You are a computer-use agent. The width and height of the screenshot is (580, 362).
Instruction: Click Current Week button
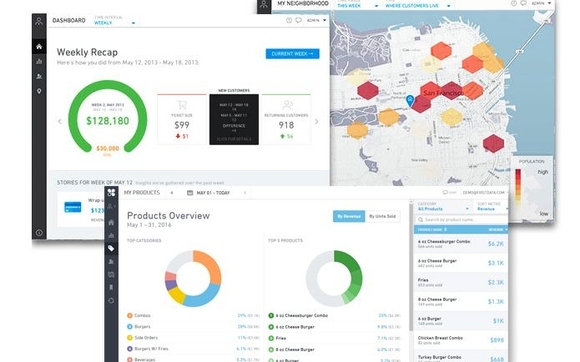293,54
